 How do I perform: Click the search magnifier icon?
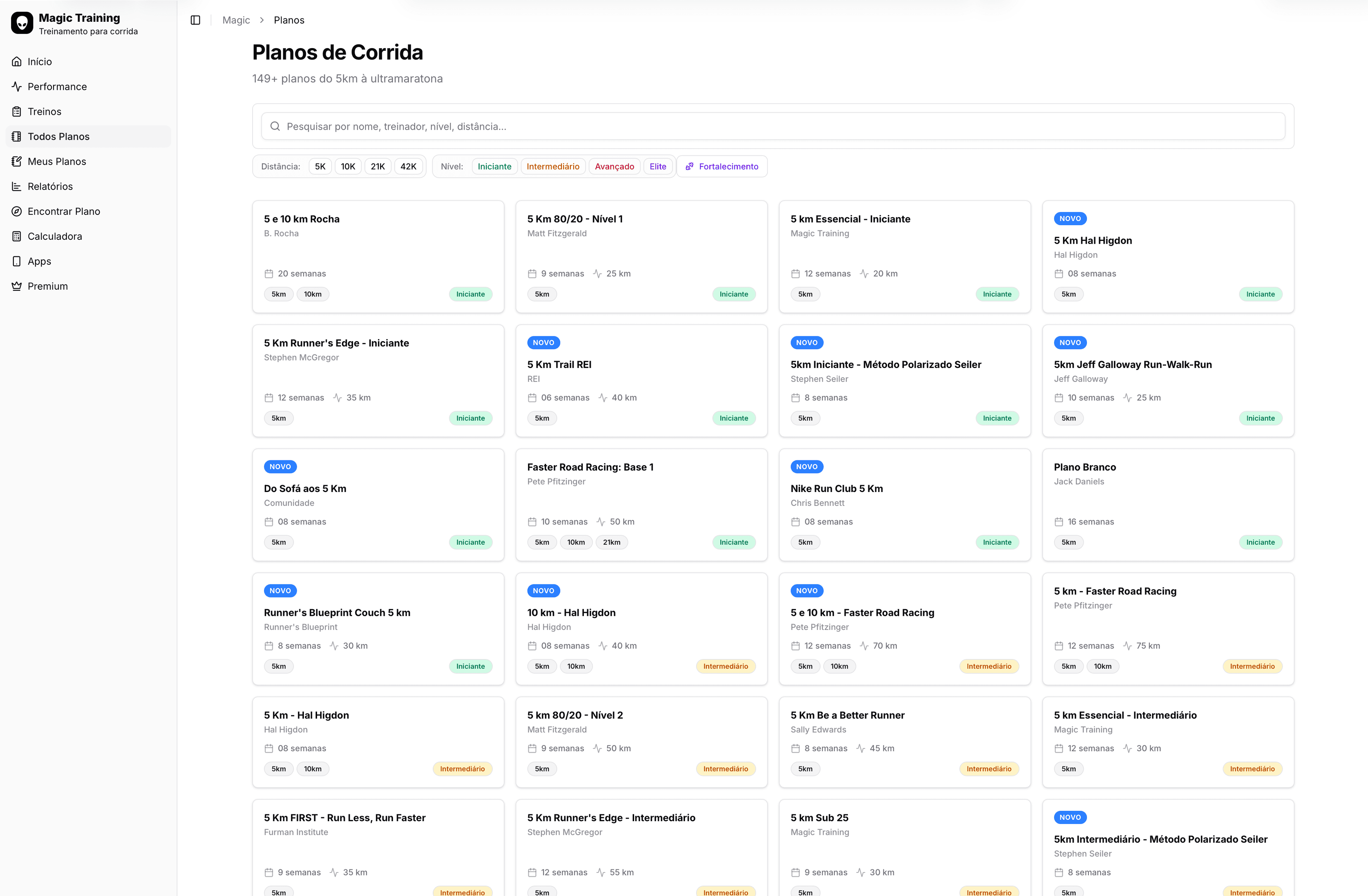[275, 126]
